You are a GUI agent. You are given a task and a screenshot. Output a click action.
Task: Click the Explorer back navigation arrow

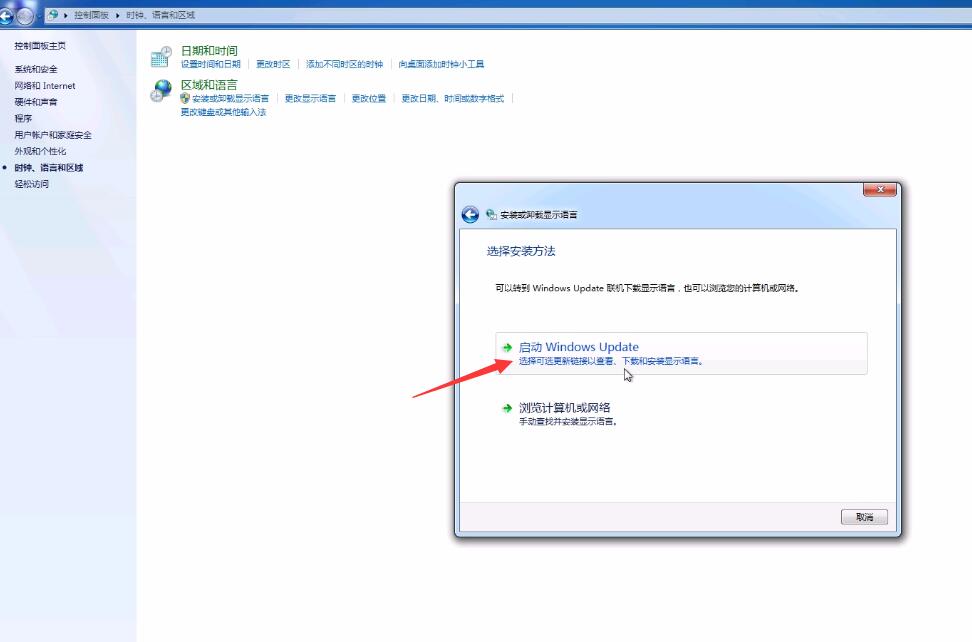click(x=6, y=15)
